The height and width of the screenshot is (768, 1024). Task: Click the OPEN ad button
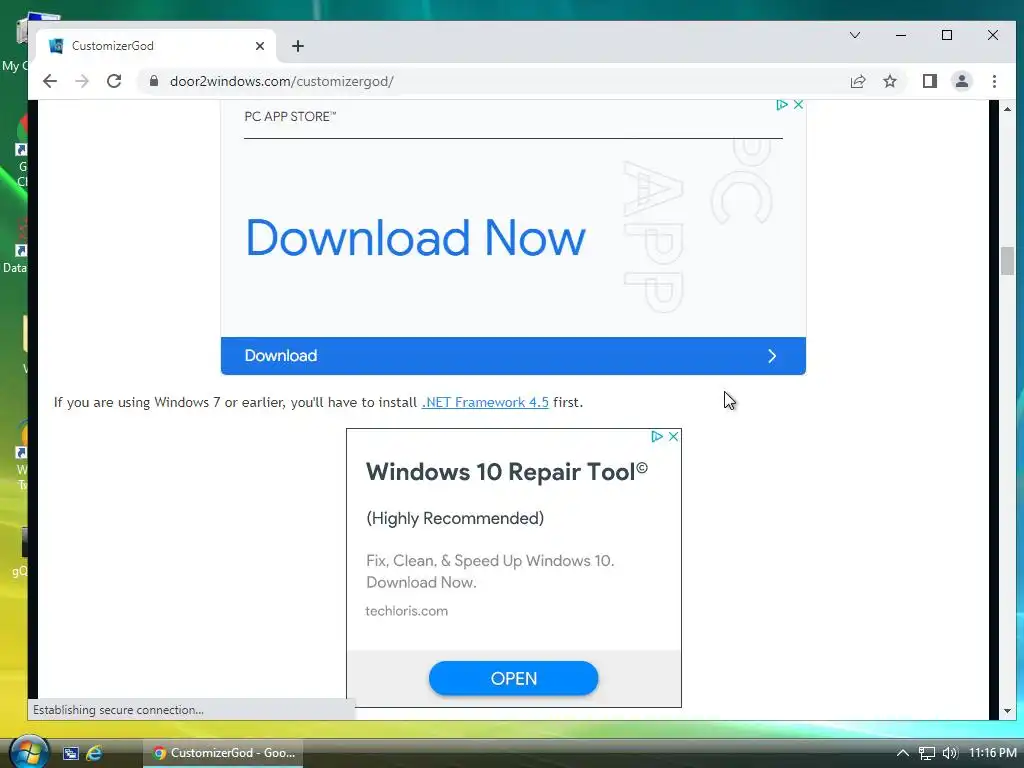[513, 679]
